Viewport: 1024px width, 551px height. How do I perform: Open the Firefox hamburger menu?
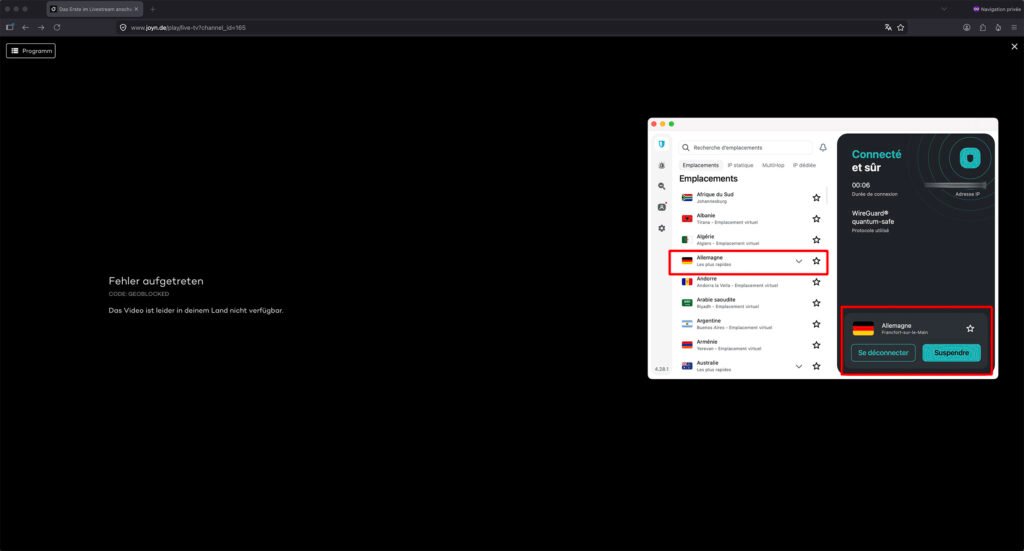point(1014,27)
